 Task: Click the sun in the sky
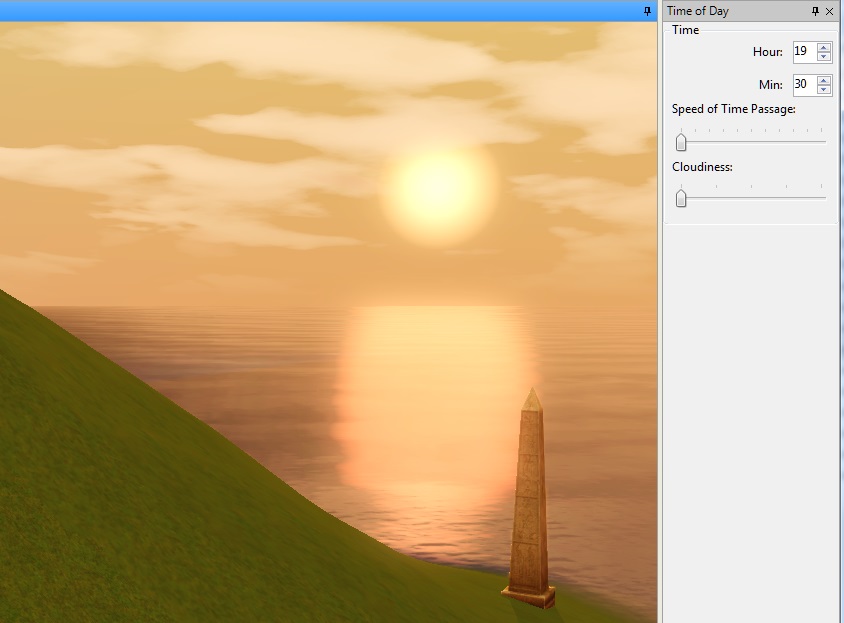point(440,188)
